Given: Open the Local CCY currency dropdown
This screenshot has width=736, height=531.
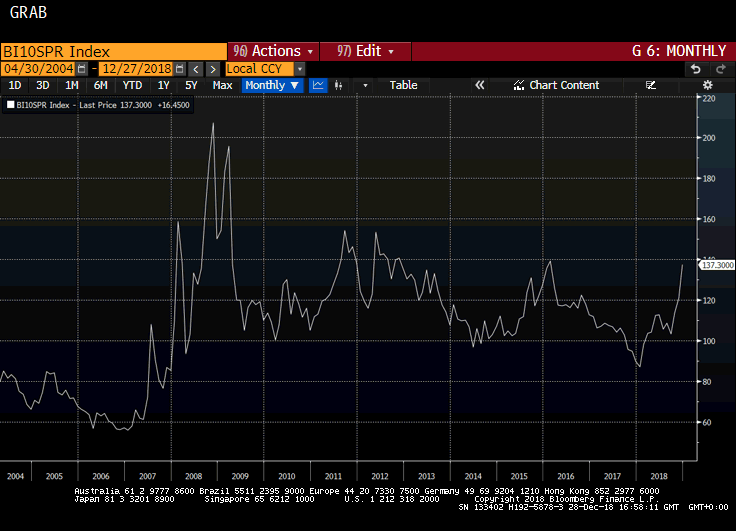Looking at the screenshot, I should coord(299,68).
